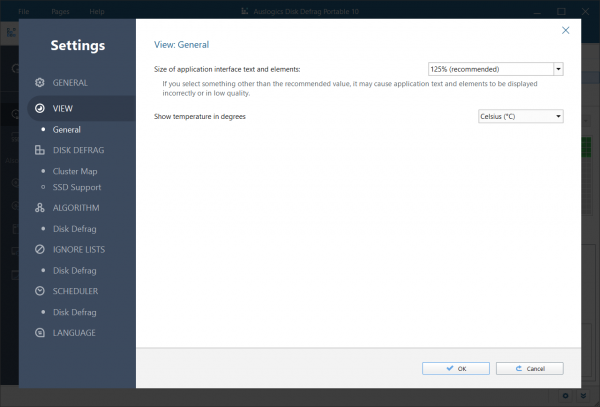Click the Algorithm section icon
600x407 pixels.
(x=39, y=208)
